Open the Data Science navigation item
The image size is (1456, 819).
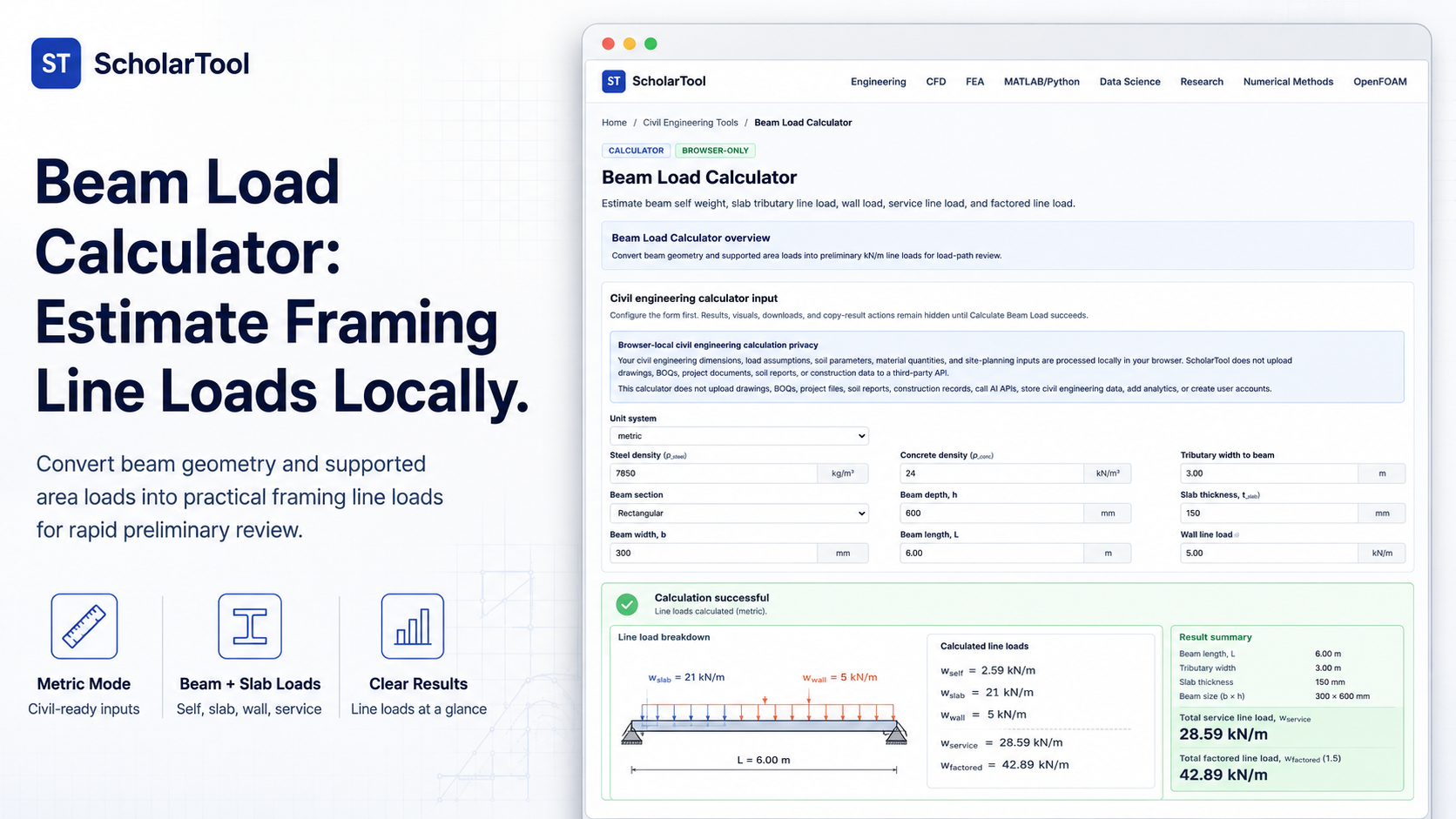tap(1129, 82)
